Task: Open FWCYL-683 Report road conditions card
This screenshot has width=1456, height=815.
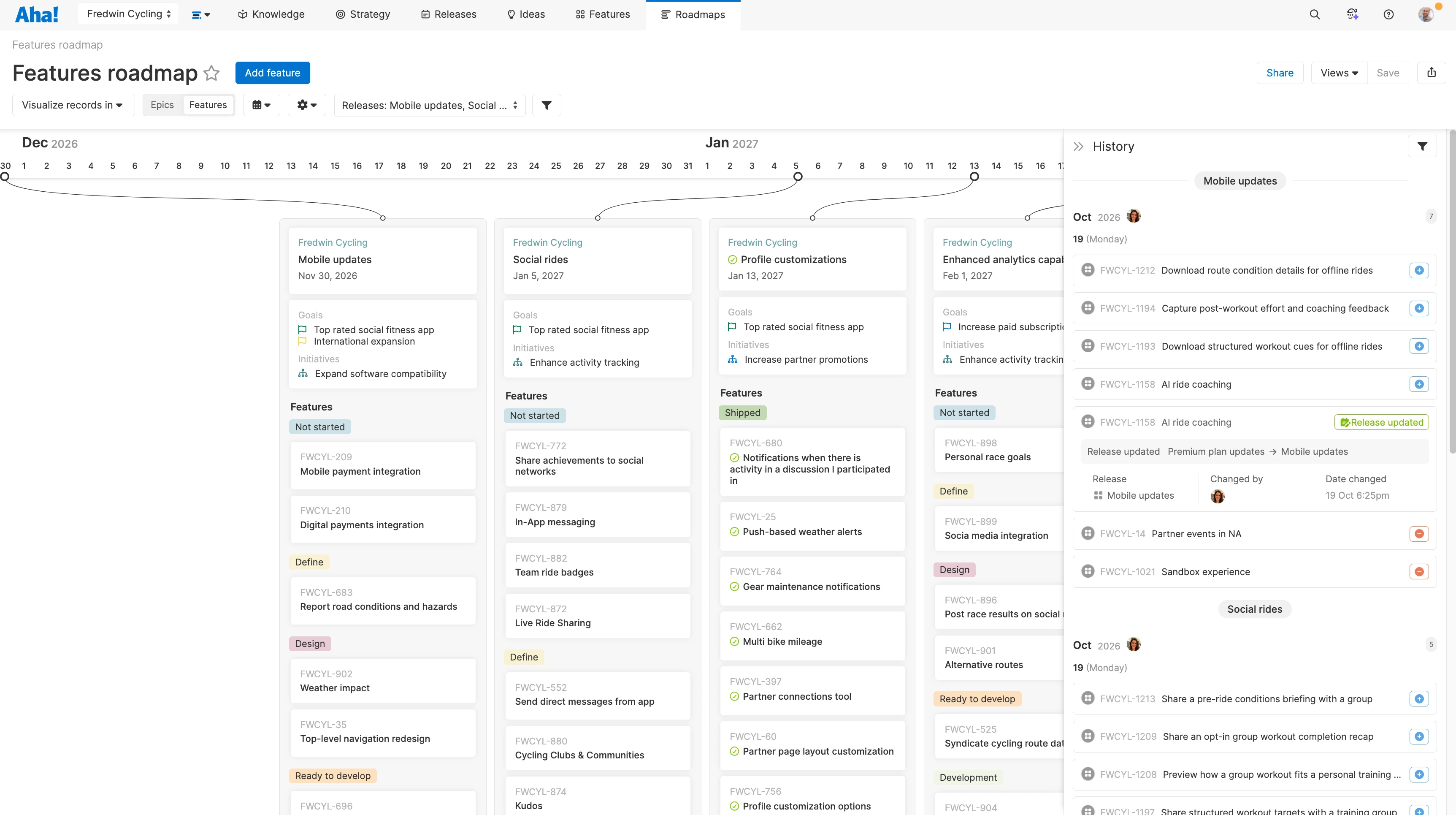Action: tap(383, 600)
